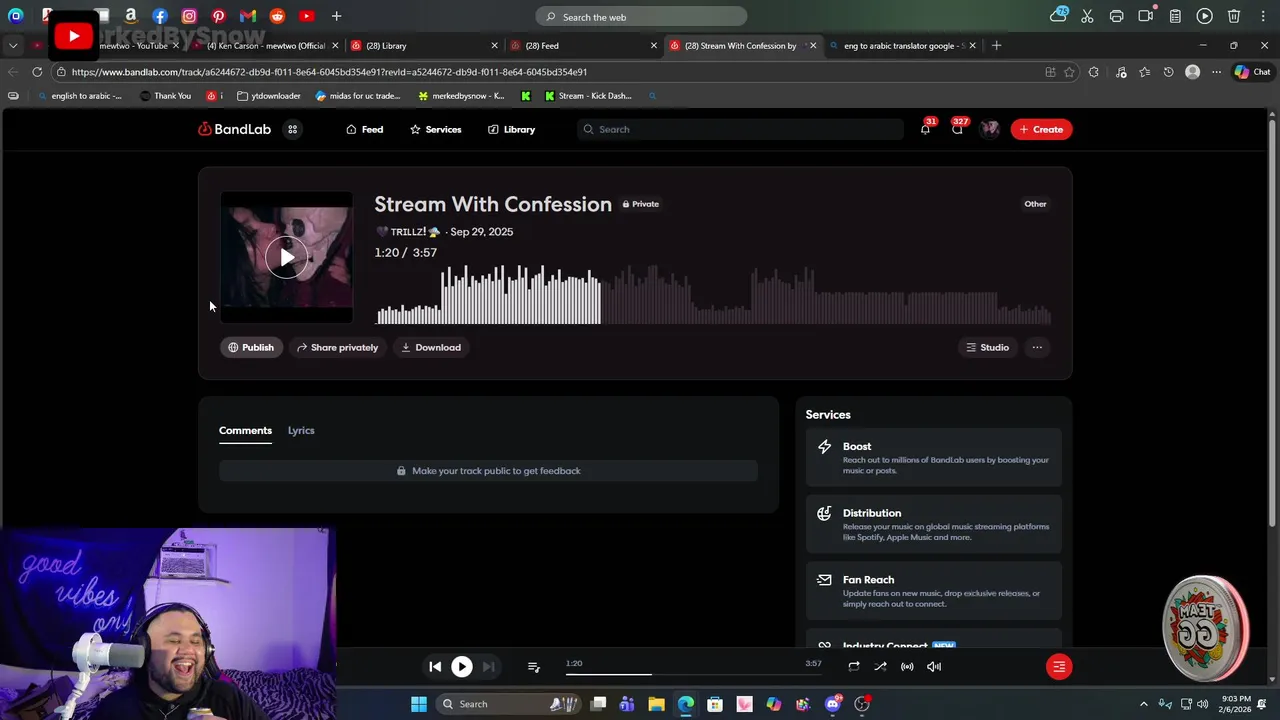The image size is (1280, 720).
Task: Open the Thank You bookmark
Action: click(165, 96)
